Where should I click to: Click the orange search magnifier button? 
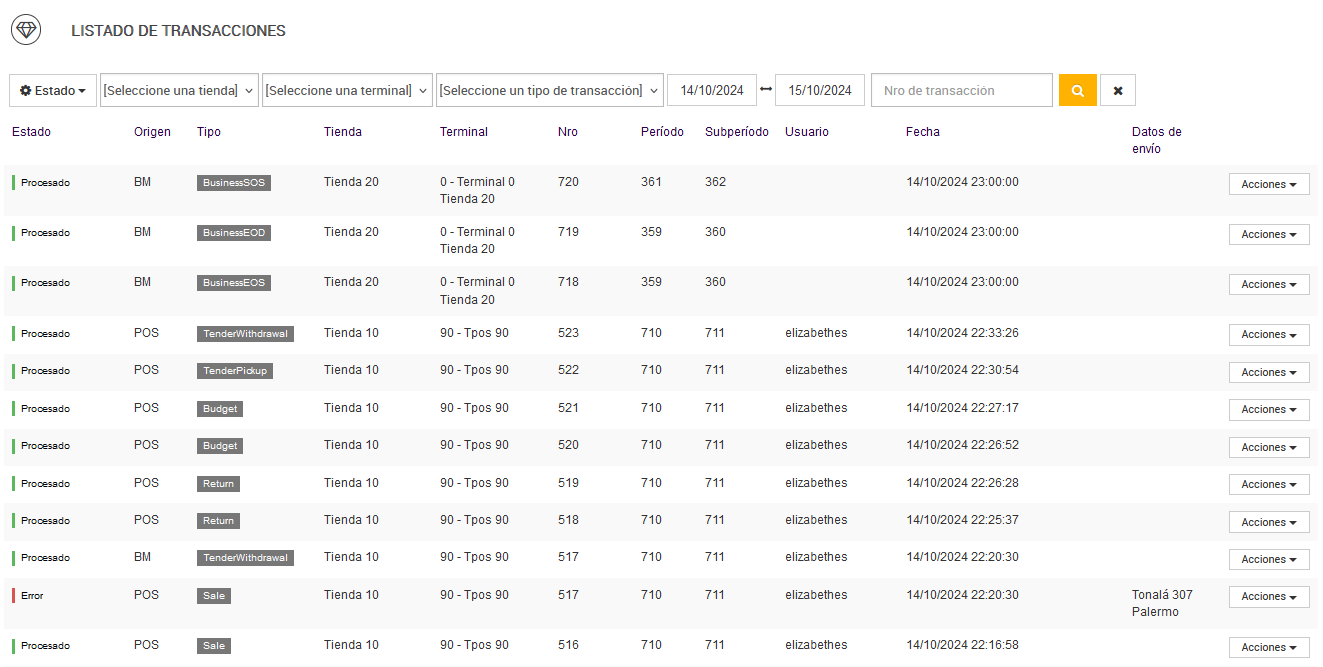1077,90
